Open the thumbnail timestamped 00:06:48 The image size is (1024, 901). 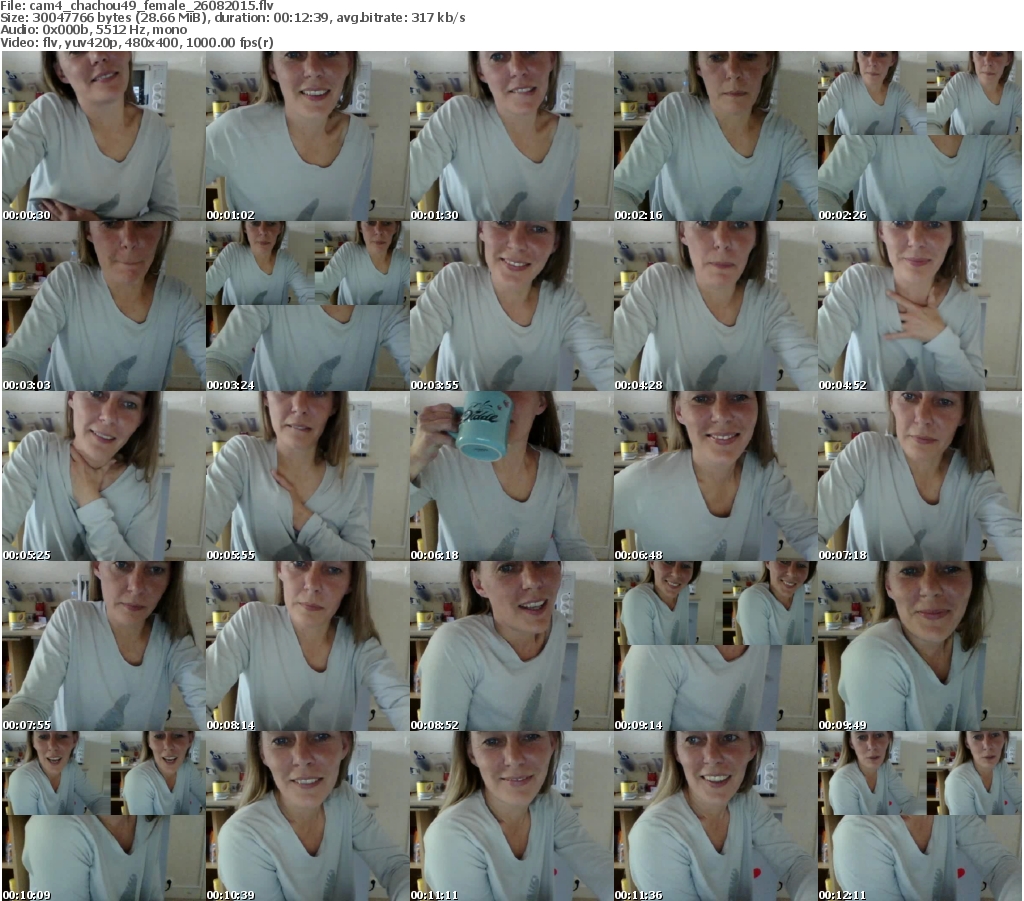click(715, 476)
